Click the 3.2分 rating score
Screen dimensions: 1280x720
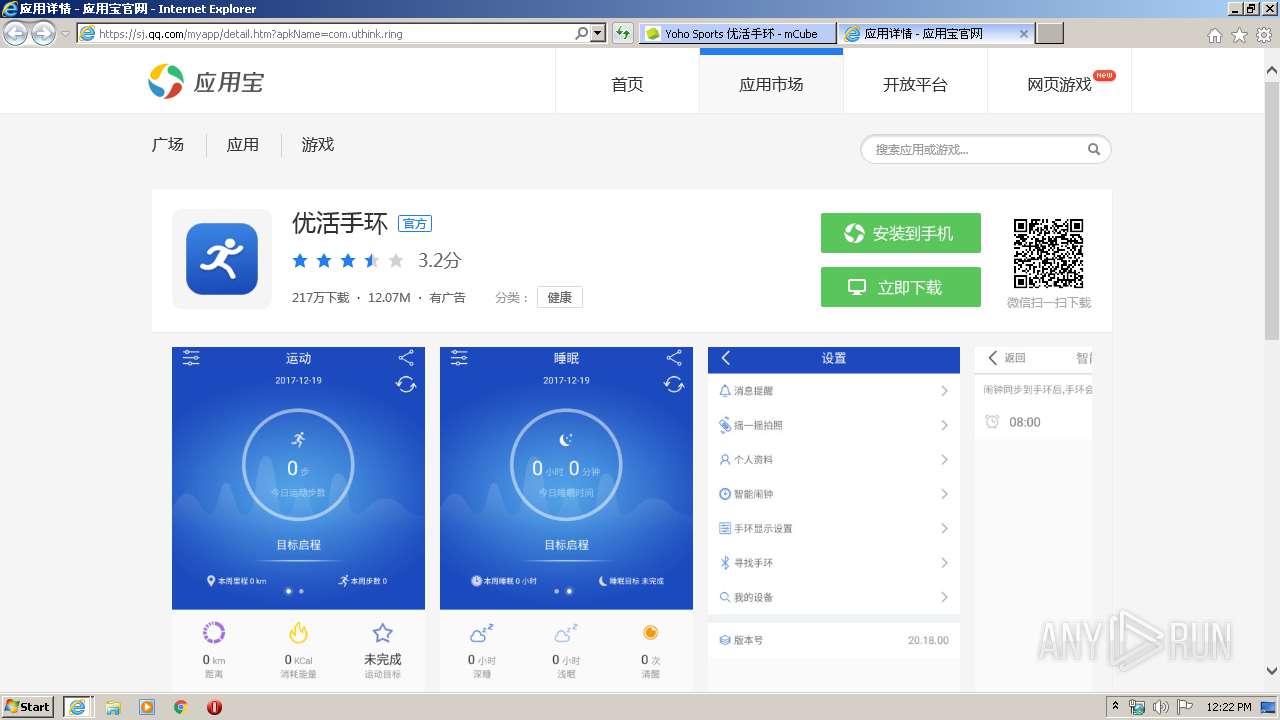pos(440,261)
